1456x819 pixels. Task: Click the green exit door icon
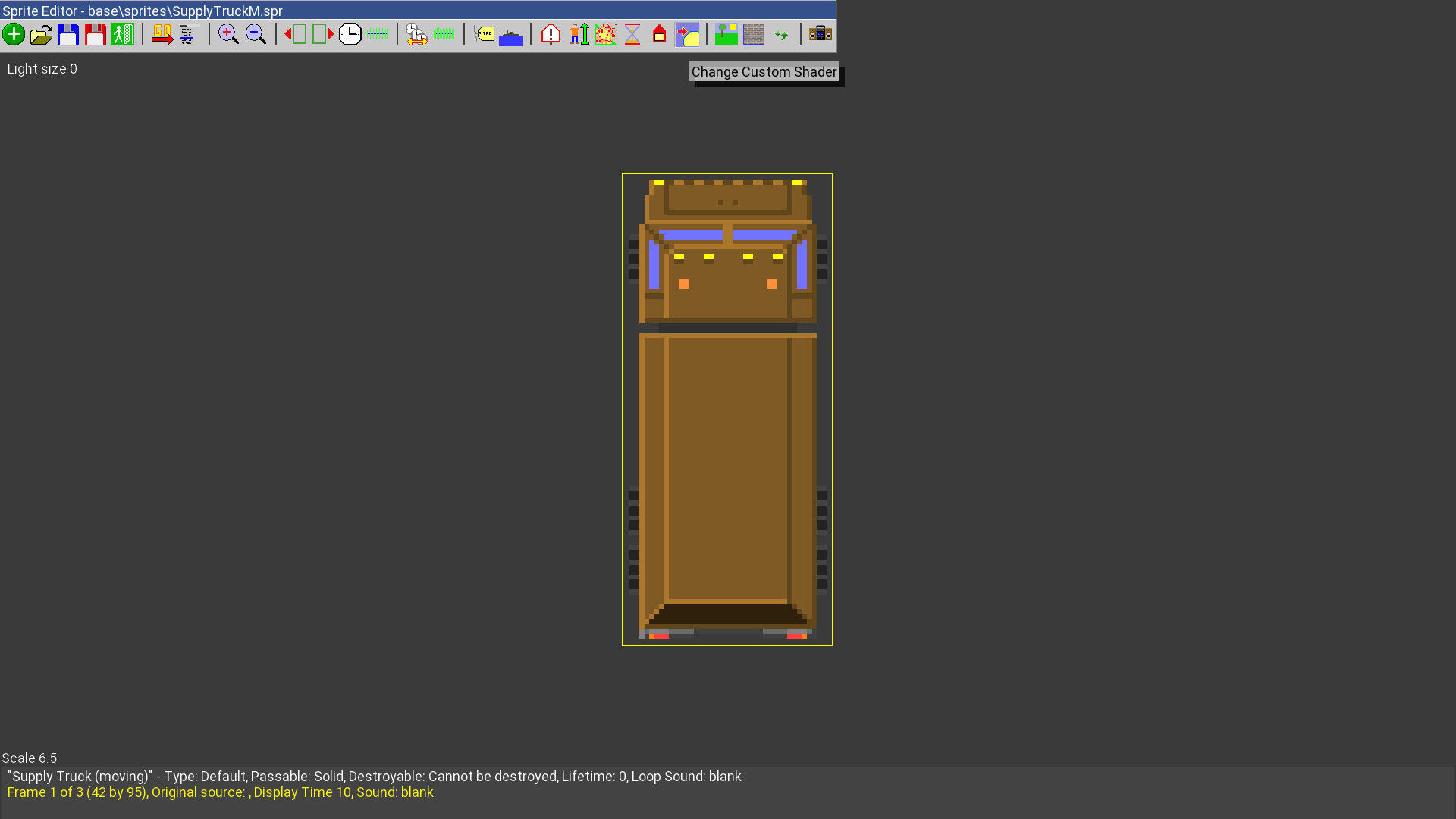(x=123, y=34)
